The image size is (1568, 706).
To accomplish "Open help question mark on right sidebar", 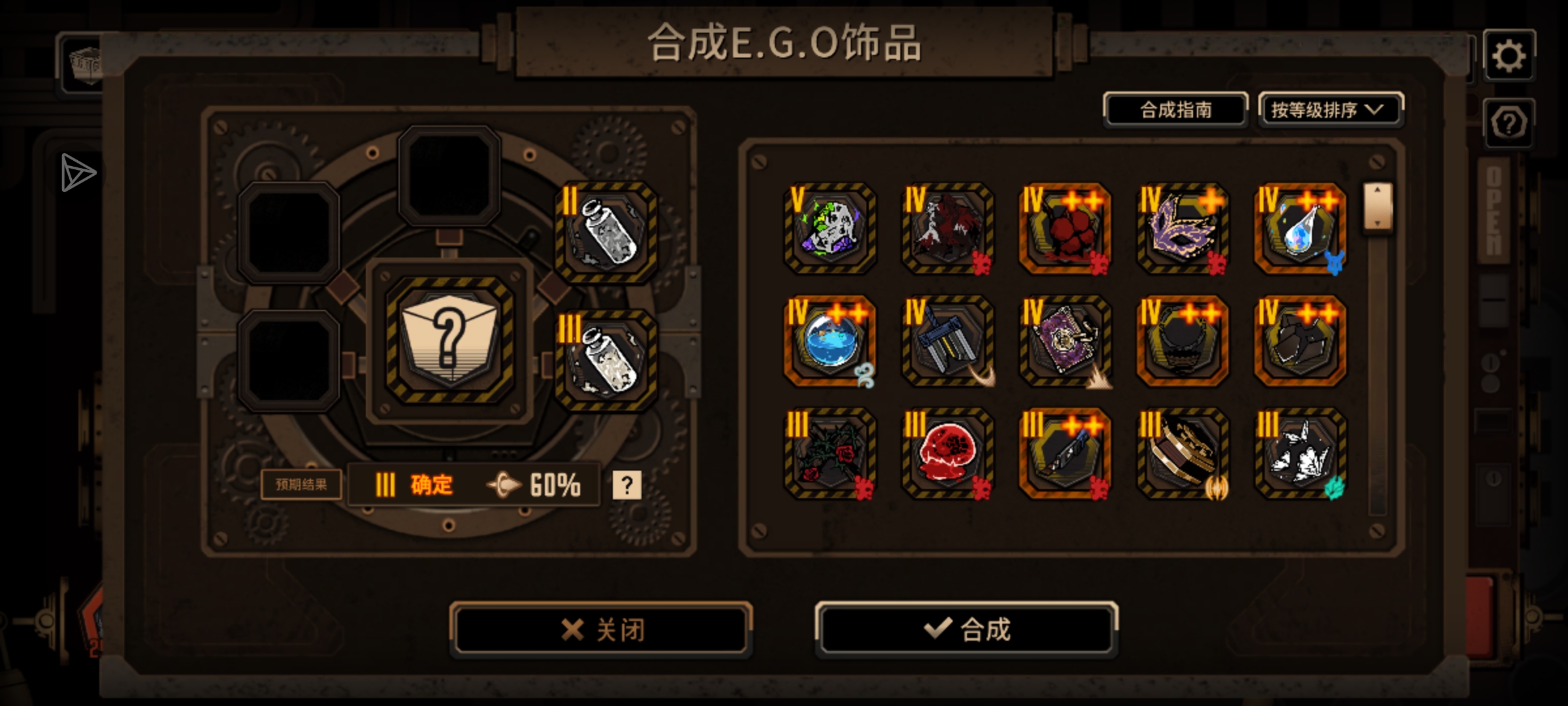I will (1509, 123).
